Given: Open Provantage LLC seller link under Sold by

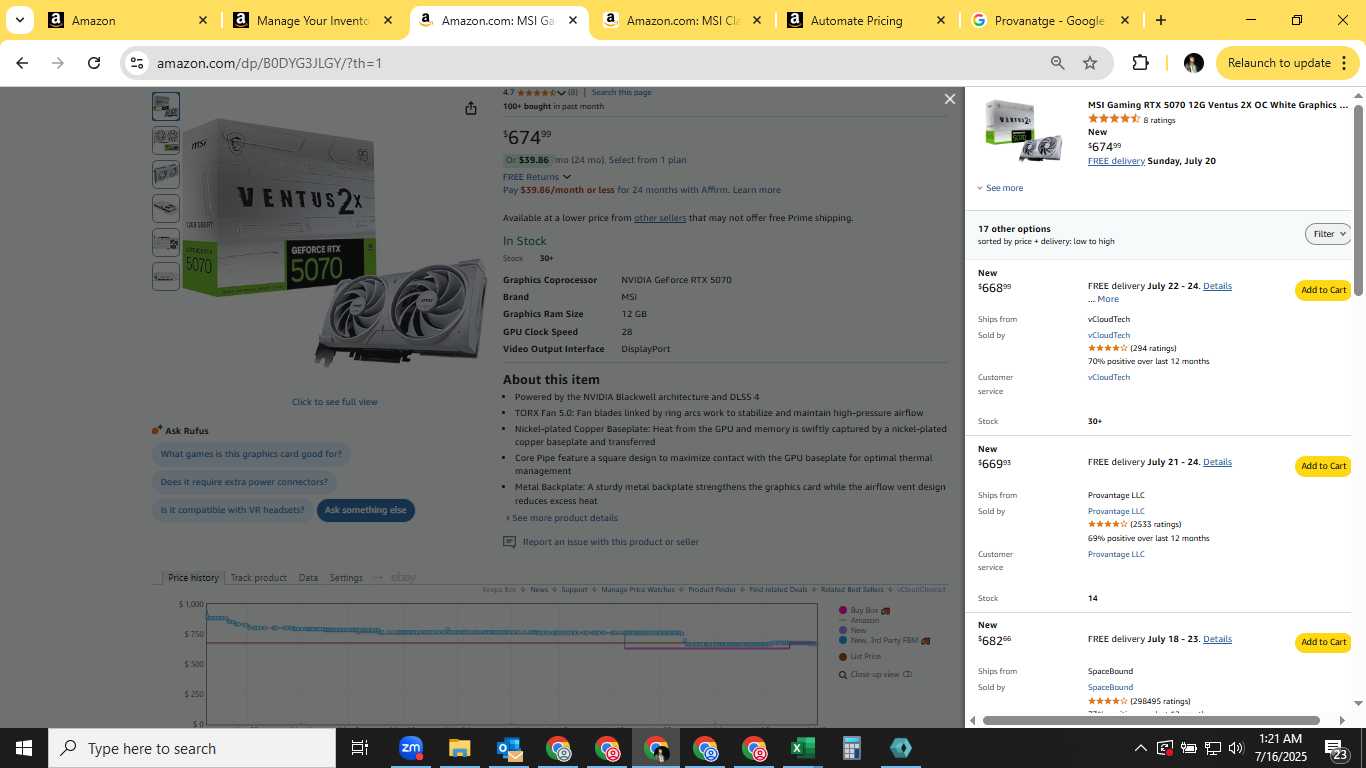Looking at the screenshot, I should pyautogui.click(x=1116, y=511).
